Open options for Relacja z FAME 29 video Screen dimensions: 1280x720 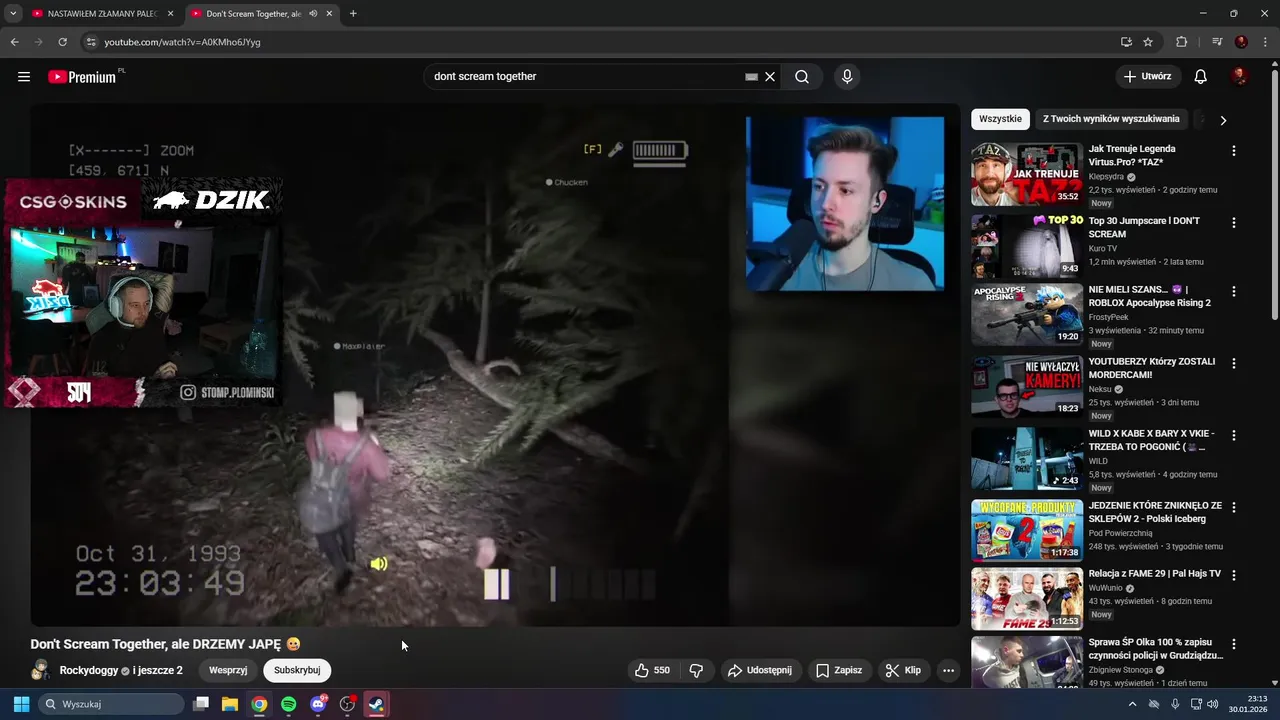[1233, 575]
